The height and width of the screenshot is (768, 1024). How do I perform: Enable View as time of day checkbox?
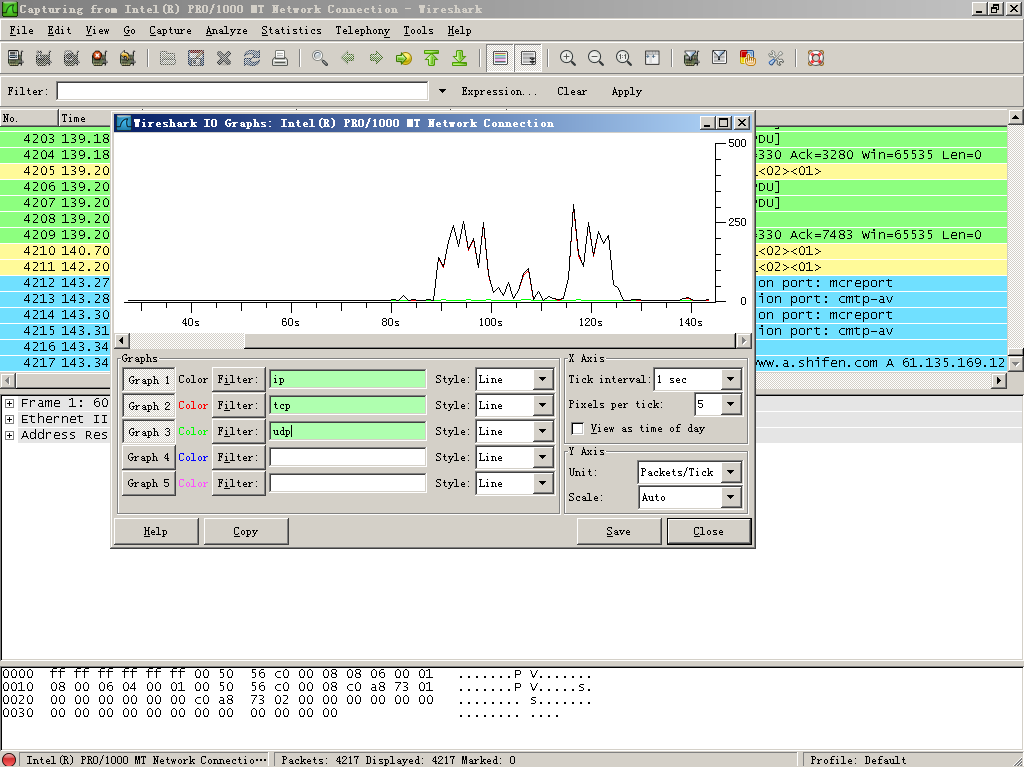pyautogui.click(x=578, y=429)
